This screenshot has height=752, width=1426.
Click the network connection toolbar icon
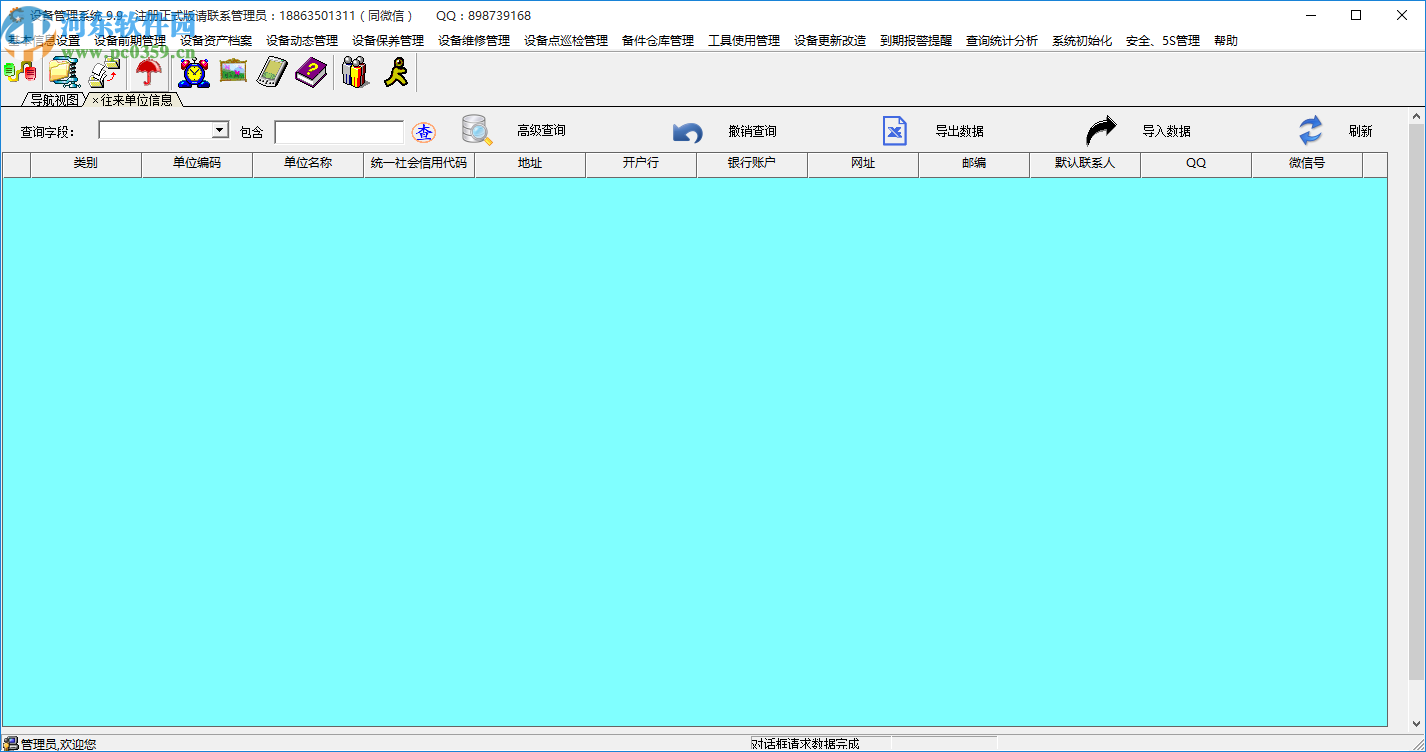click(21, 73)
